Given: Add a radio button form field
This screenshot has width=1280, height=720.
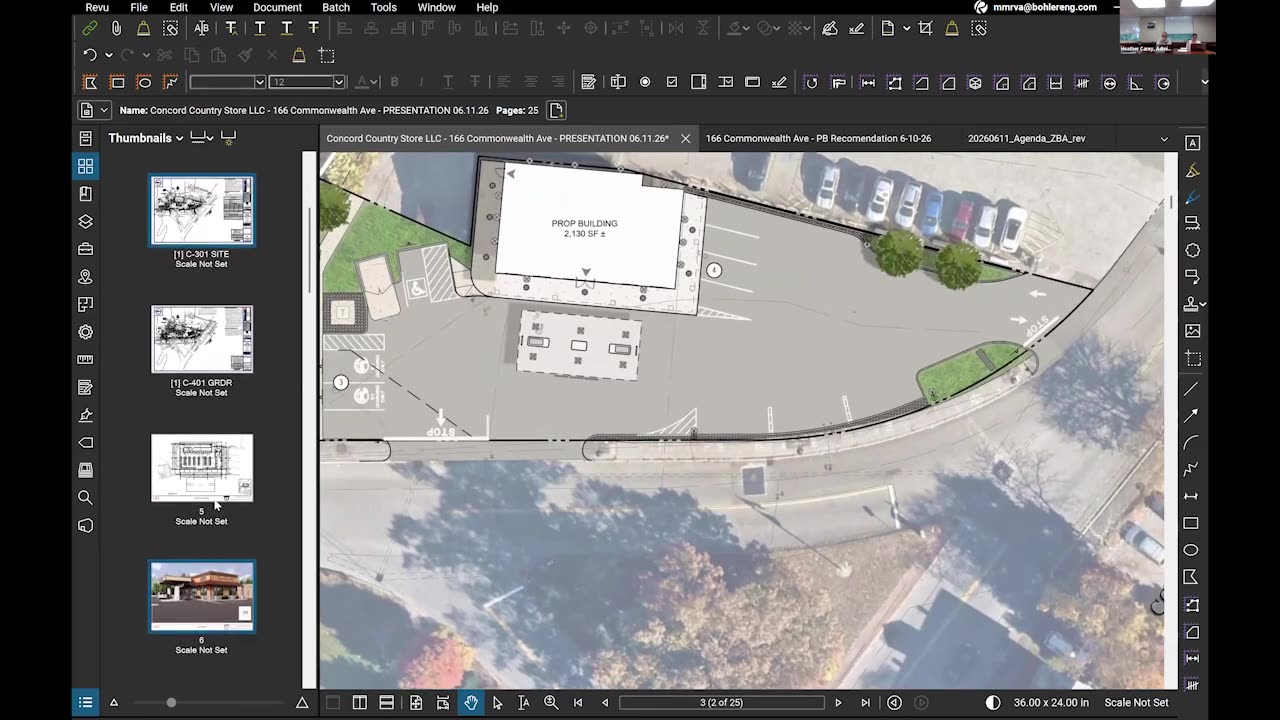Looking at the screenshot, I should [x=645, y=82].
